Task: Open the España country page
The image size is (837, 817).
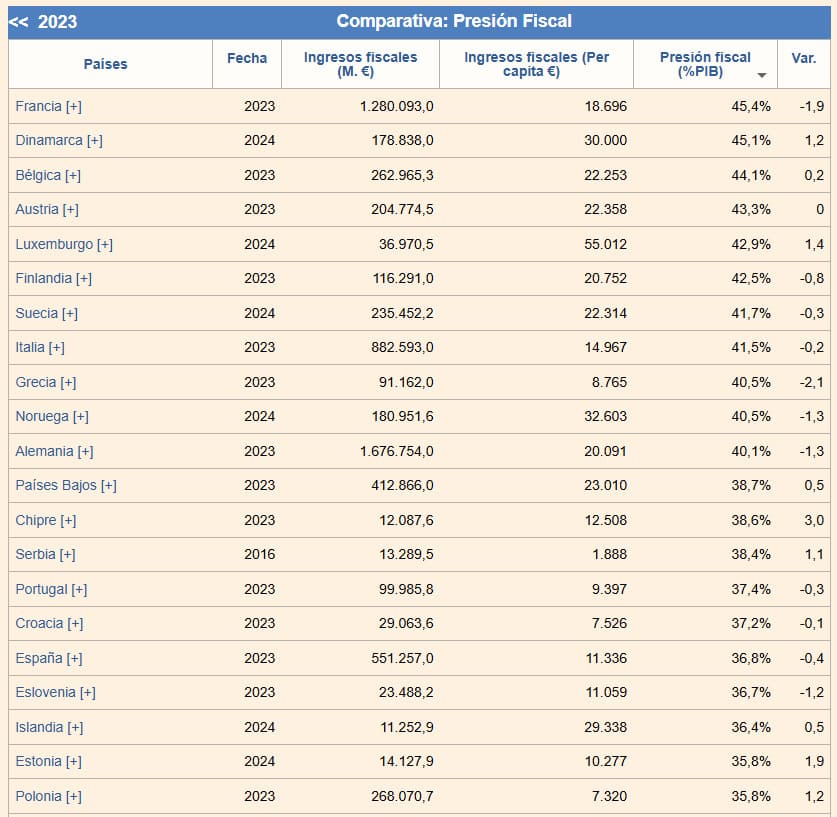Action: (38, 658)
